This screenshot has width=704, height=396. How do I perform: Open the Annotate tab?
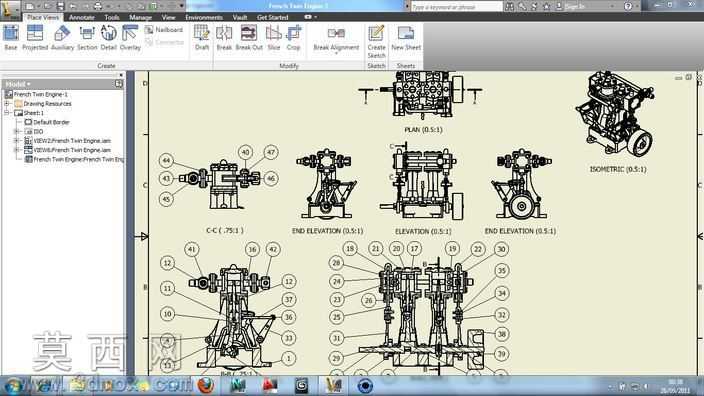click(x=82, y=17)
